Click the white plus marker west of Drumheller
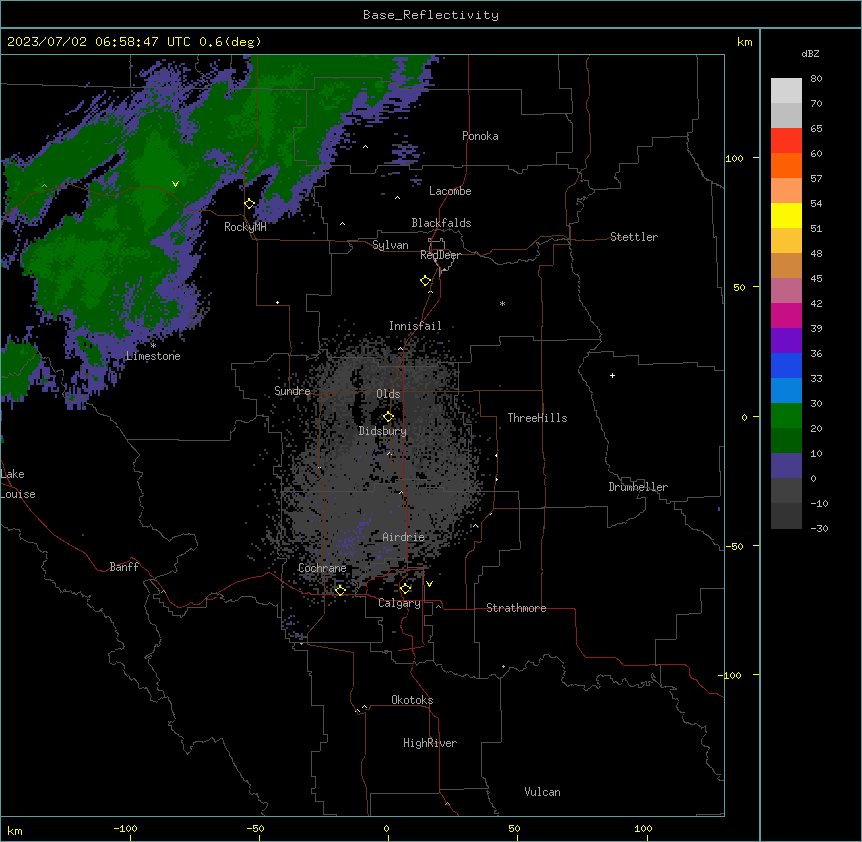 pyautogui.click(x=612, y=375)
